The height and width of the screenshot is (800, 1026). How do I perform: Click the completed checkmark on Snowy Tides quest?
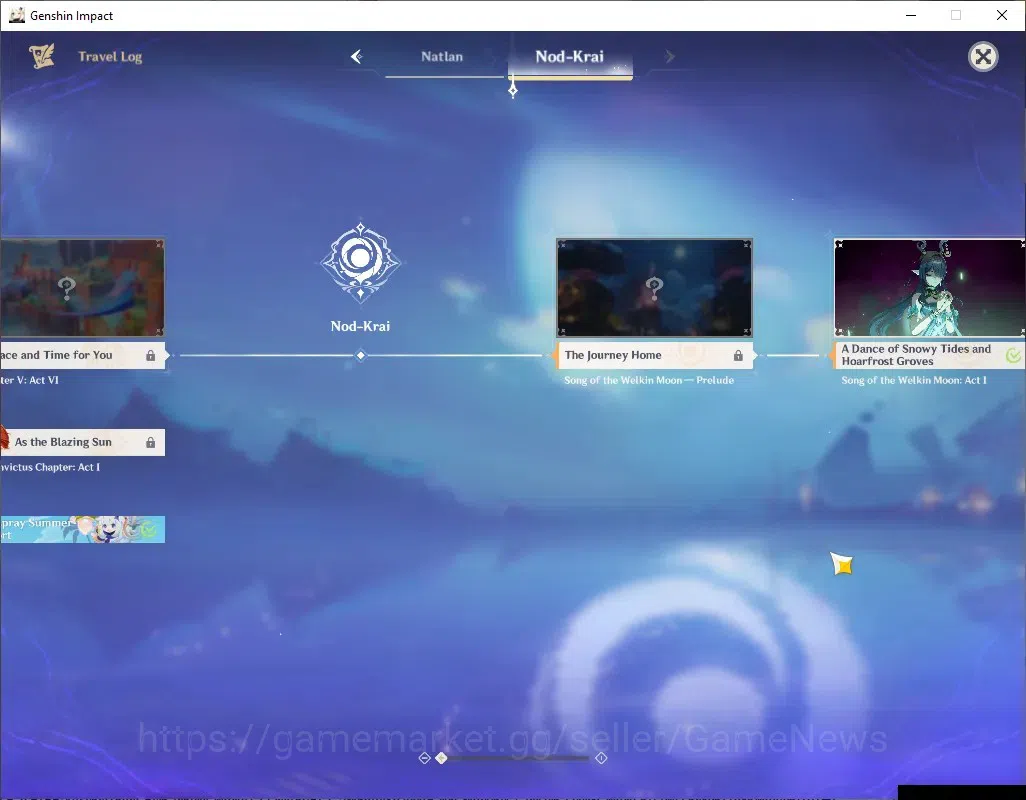pyautogui.click(x=1014, y=355)
